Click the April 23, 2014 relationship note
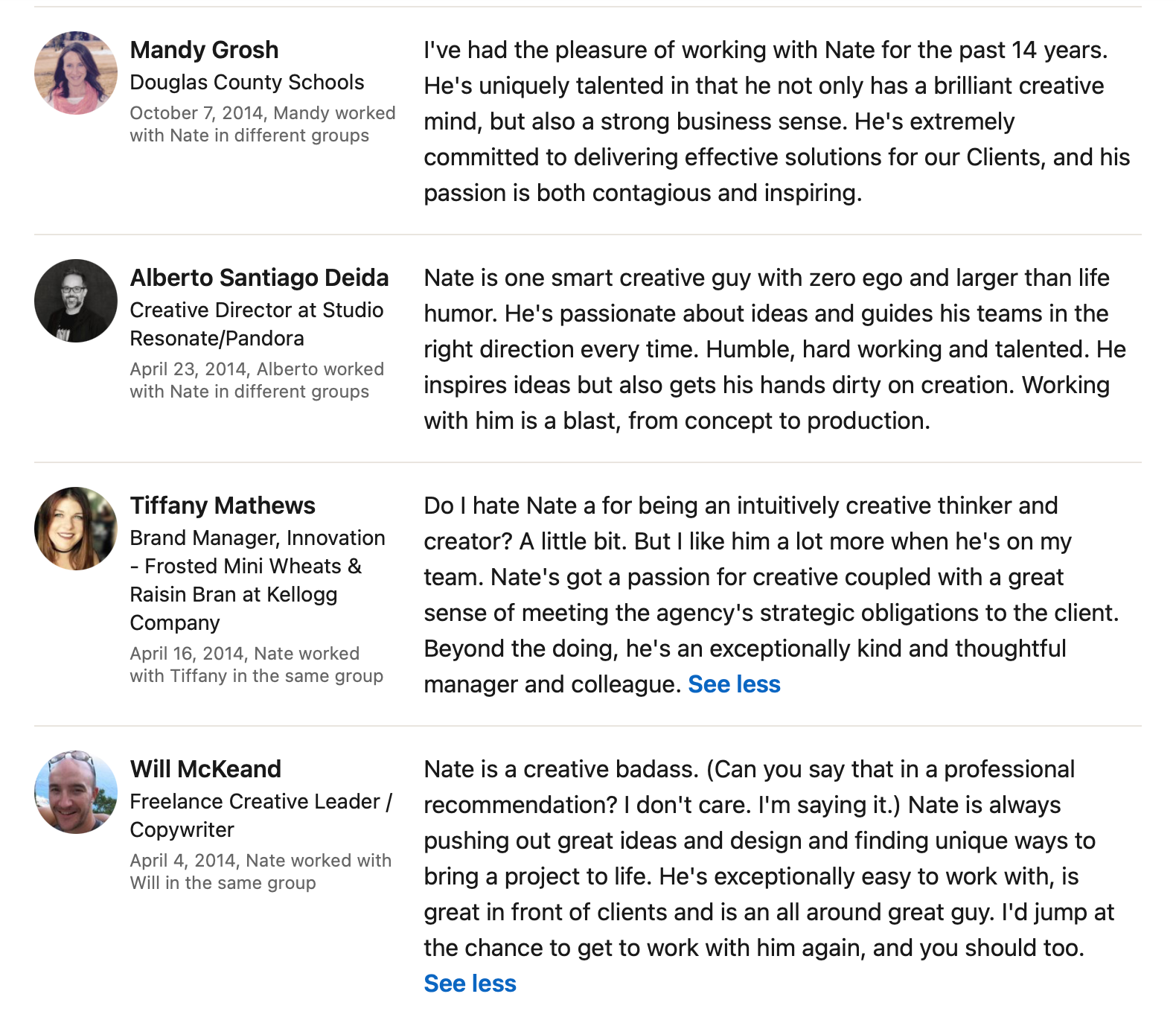The height and width of the screenshot is (1023, 1176). click(x=257, y=380)
